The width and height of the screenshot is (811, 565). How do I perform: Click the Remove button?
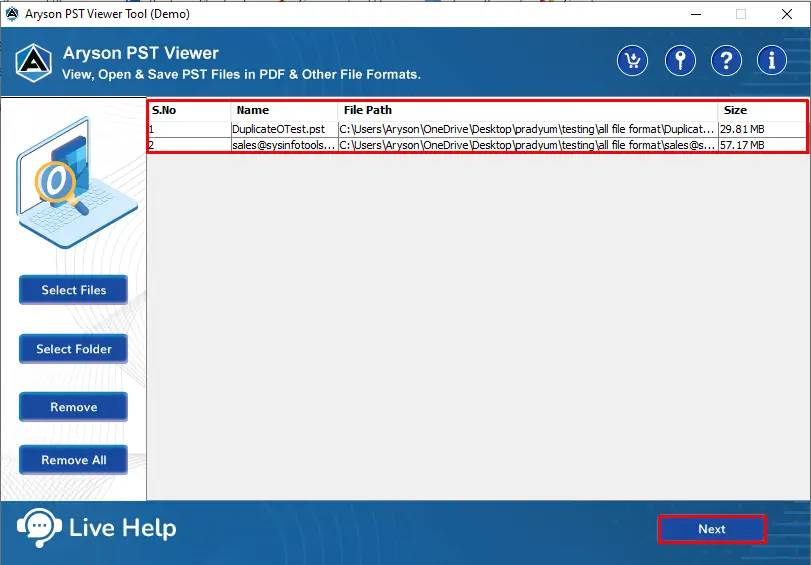pos(73,407)
